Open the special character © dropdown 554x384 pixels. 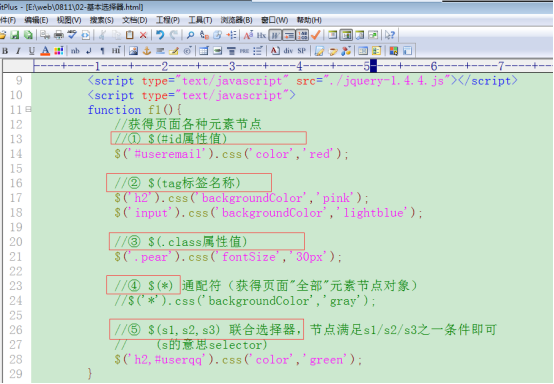pos(188,51)
